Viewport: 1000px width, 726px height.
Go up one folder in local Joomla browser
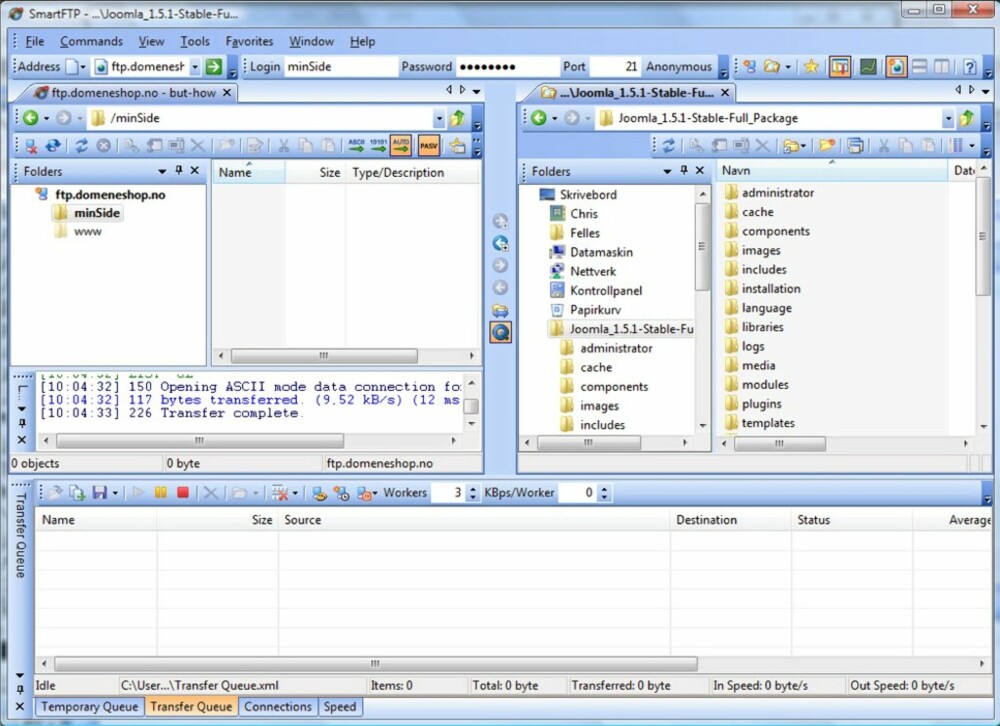pos(967,118)
